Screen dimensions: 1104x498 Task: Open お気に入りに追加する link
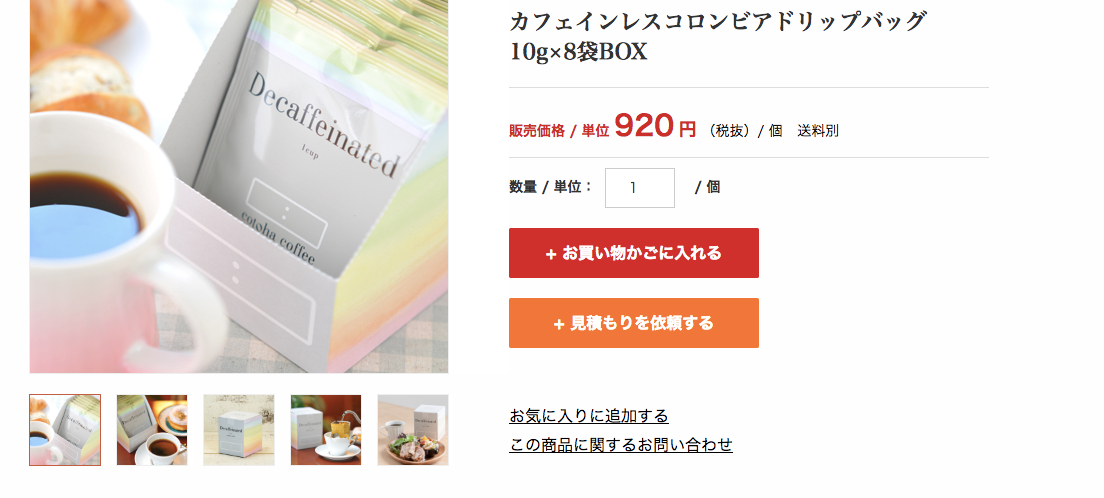click(x=589, y=416)
